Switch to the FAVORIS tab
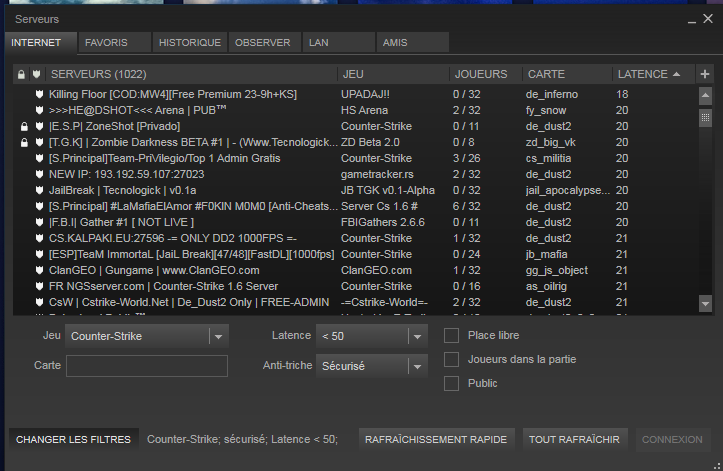 (x=115, y=42)
